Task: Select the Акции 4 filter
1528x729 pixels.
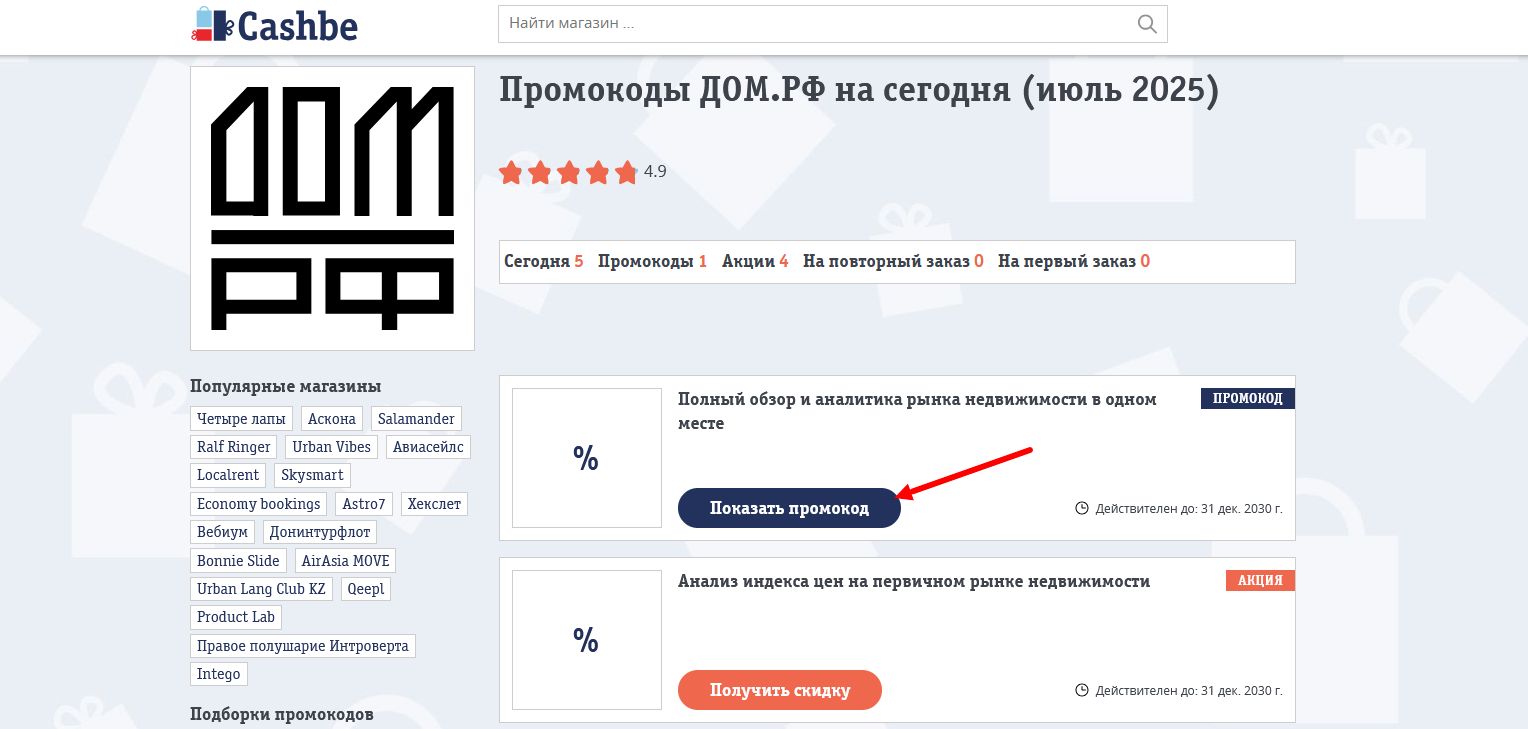Action: (755, 261)
